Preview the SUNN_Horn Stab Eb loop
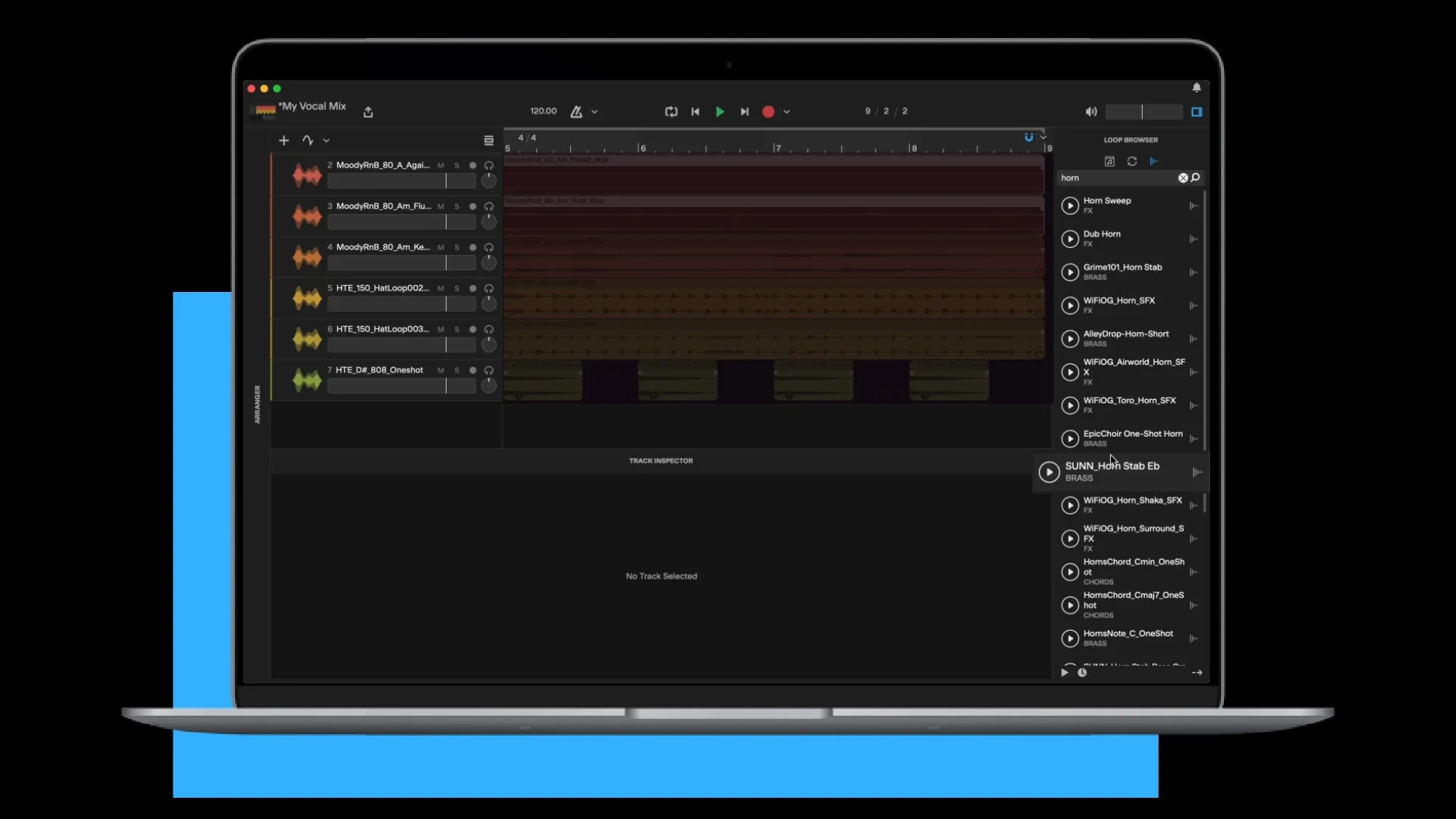Screen dimensions: 1456x819 pyautogui.click(x=1049, y=472)
